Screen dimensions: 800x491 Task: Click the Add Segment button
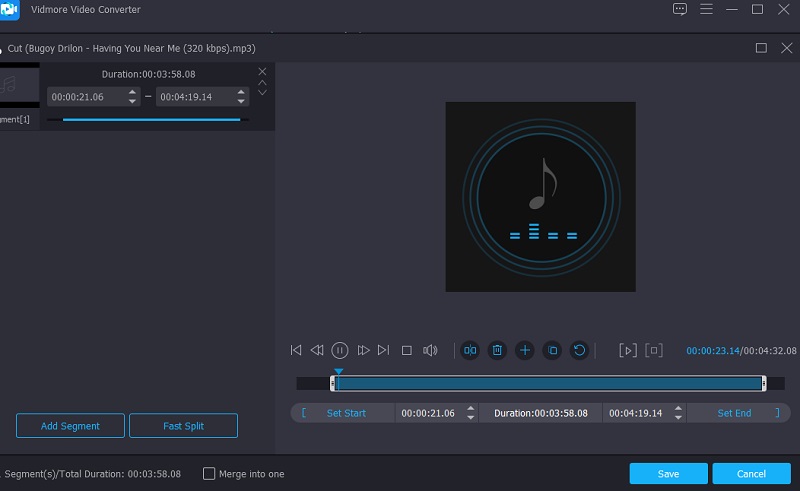[x=70, y=426]
